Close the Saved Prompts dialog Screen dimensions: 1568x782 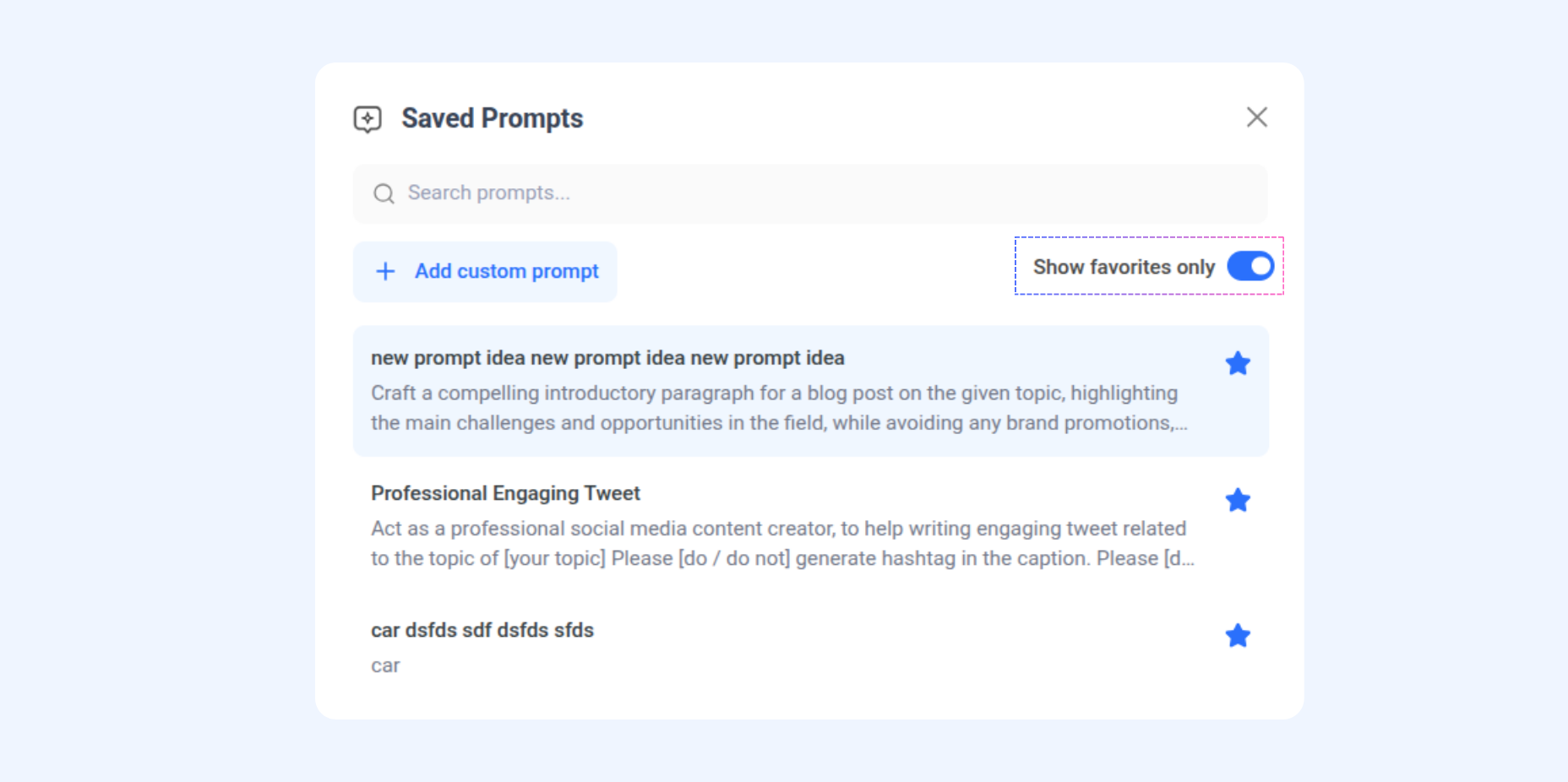pyautogui.click(x=1256, y=117)
